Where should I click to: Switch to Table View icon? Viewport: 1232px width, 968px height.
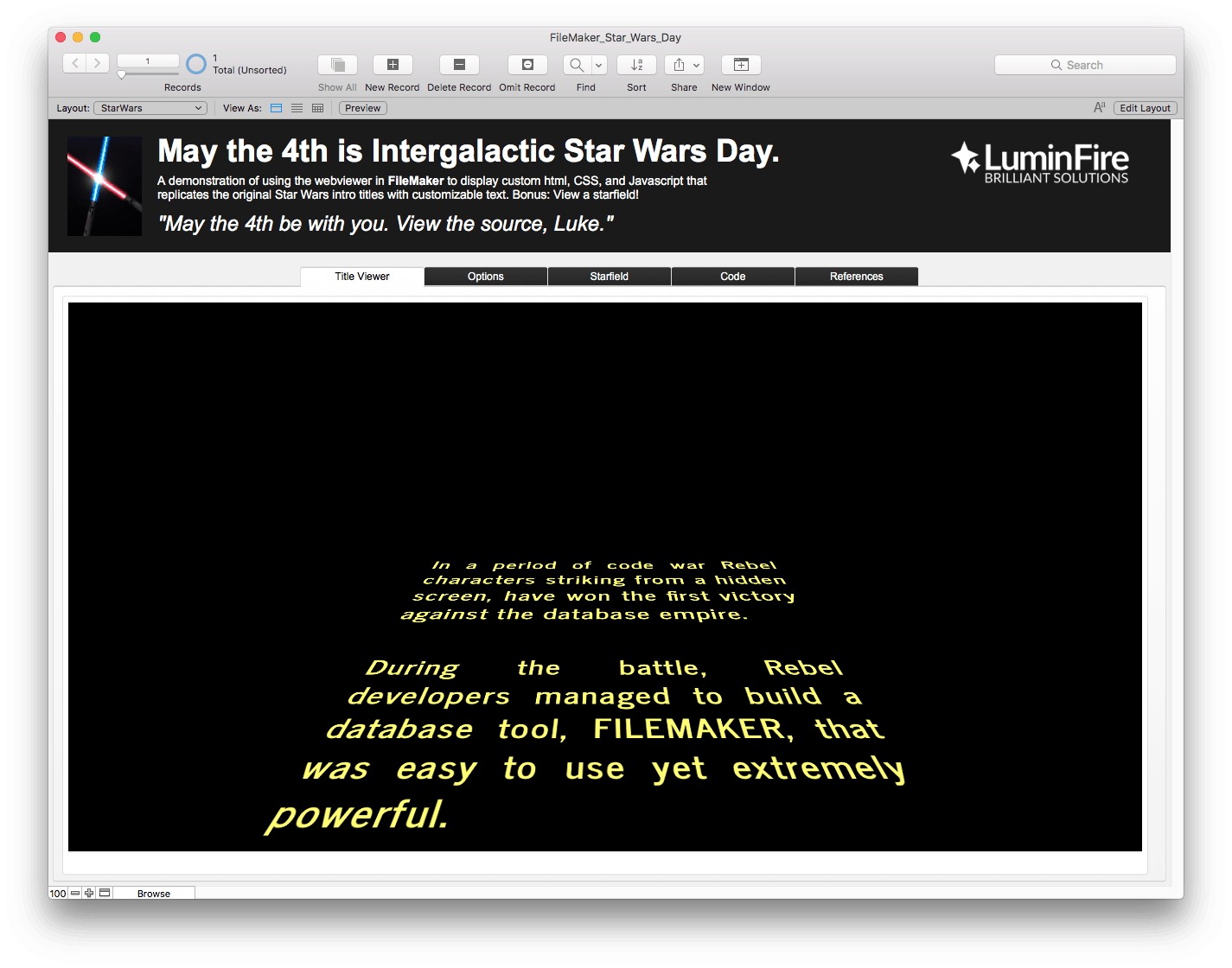click(318, 108)
